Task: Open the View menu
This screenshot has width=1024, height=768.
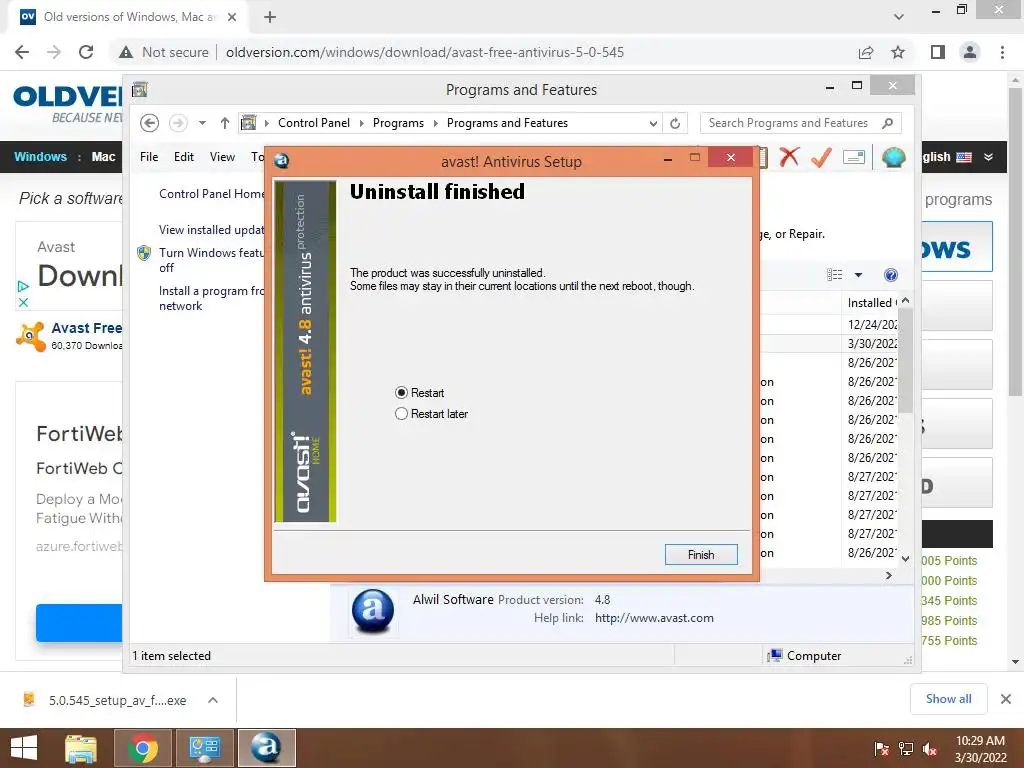Action: [222, 157]
